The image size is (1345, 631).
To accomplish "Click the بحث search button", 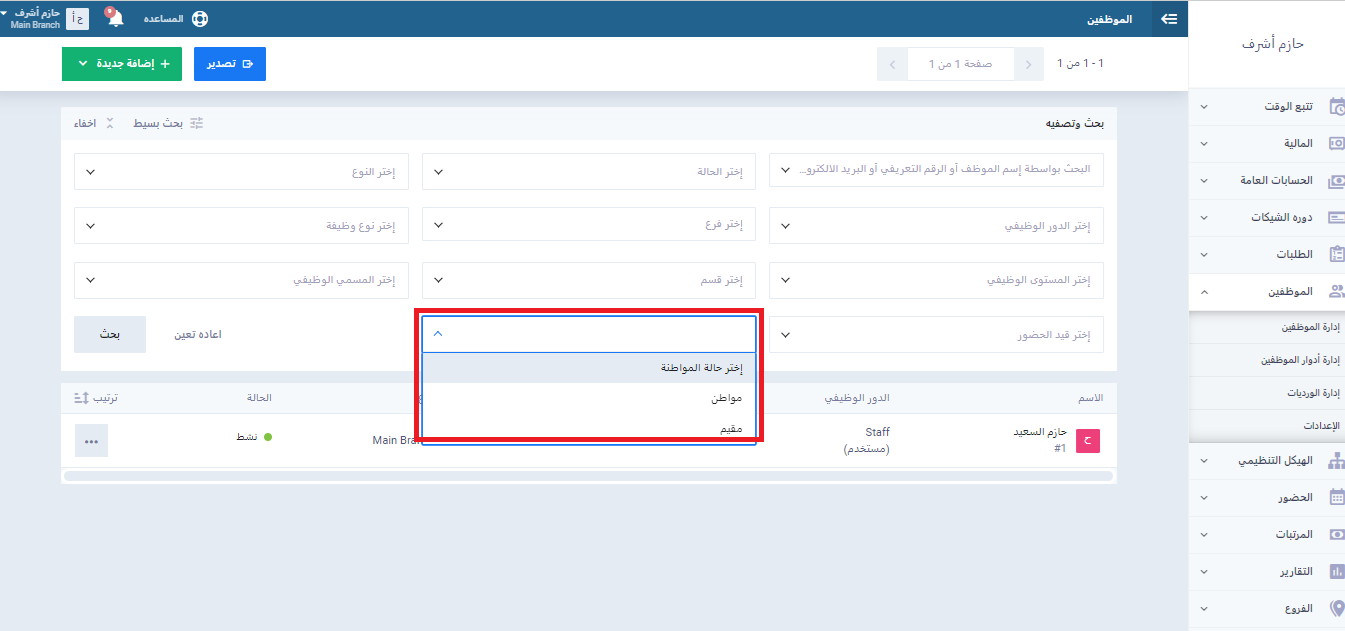I will pos(110,335).
